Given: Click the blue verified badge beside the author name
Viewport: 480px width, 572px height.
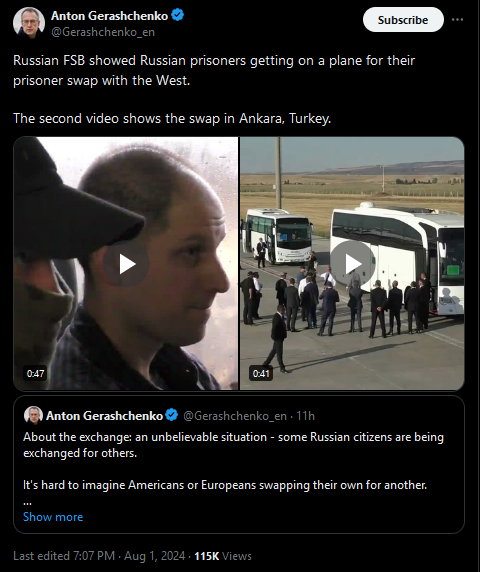Looking at the screenshot, I should tap(178, 15).
